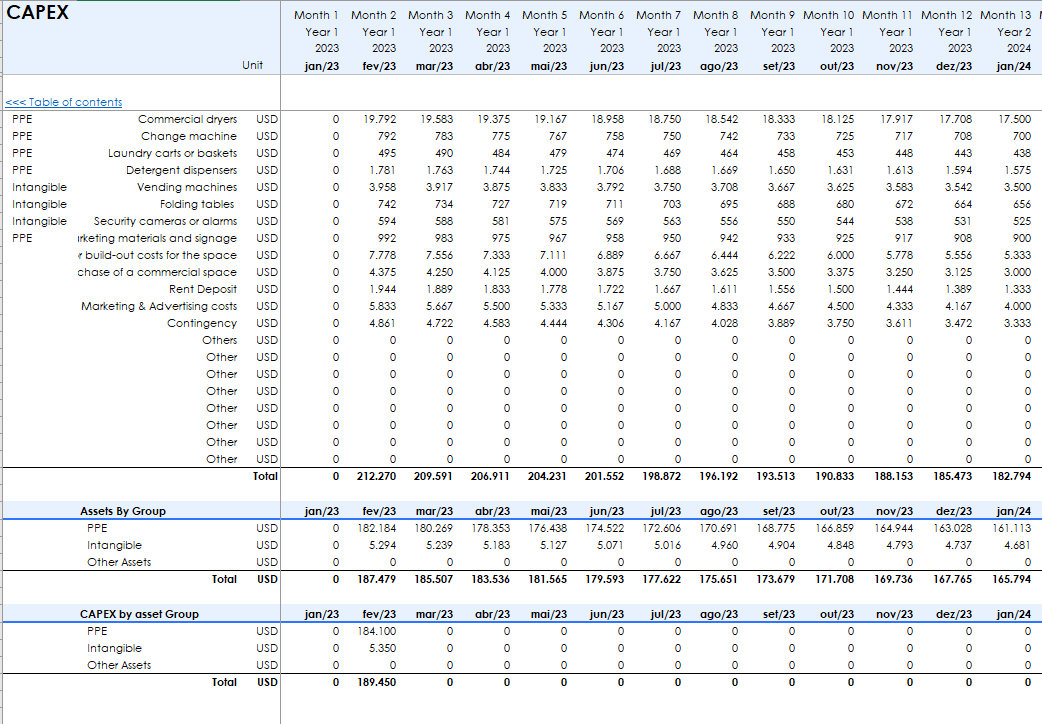Select the Vending machines row label
This screenshot has width=1042, height=724.
click(187, 187)
